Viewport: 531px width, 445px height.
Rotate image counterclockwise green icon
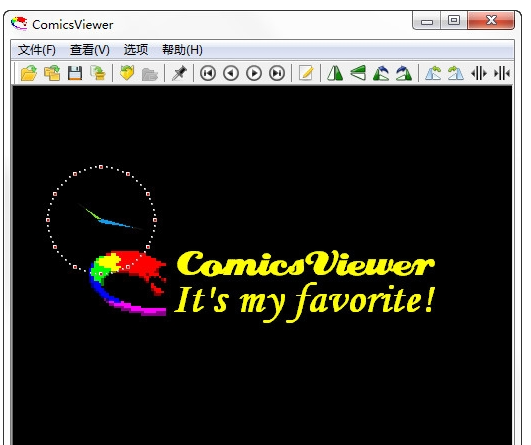click(x=381, y=73)
